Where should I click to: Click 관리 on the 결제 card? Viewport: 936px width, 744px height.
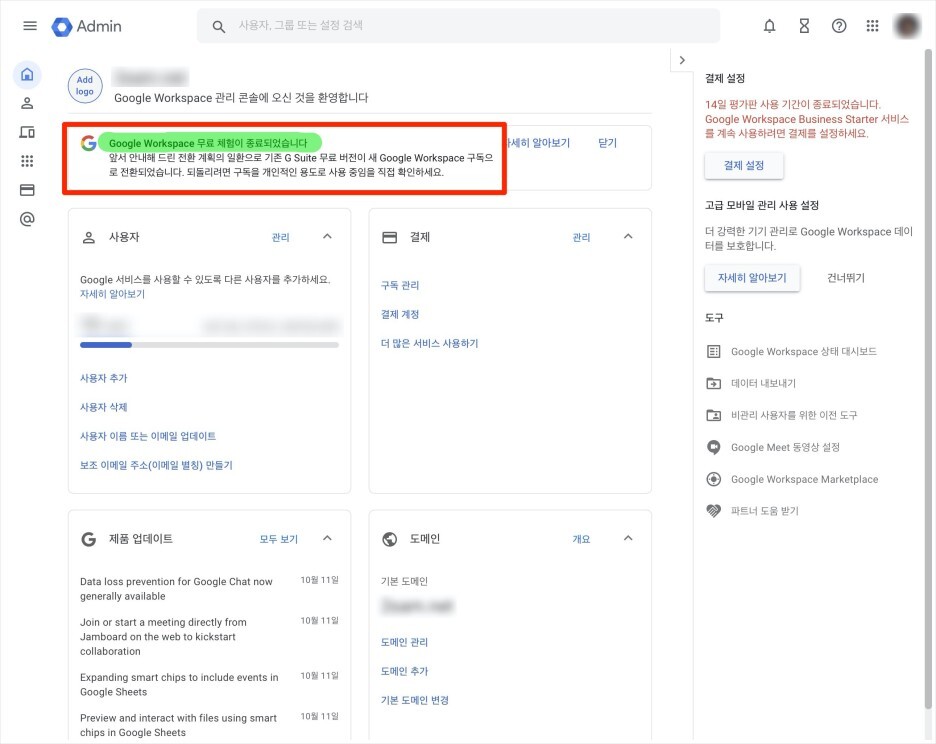581,237
